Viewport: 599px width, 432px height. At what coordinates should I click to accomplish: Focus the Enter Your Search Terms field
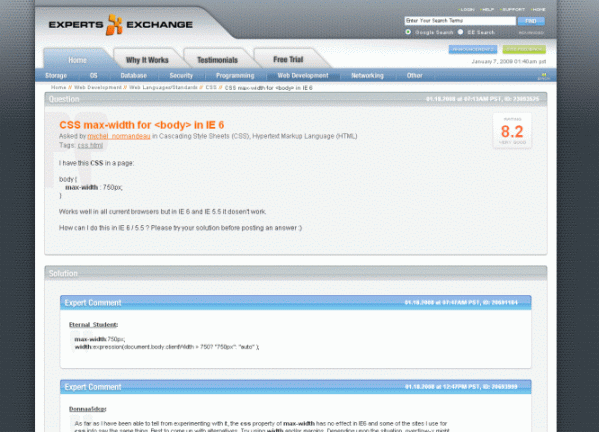[460, 21]
